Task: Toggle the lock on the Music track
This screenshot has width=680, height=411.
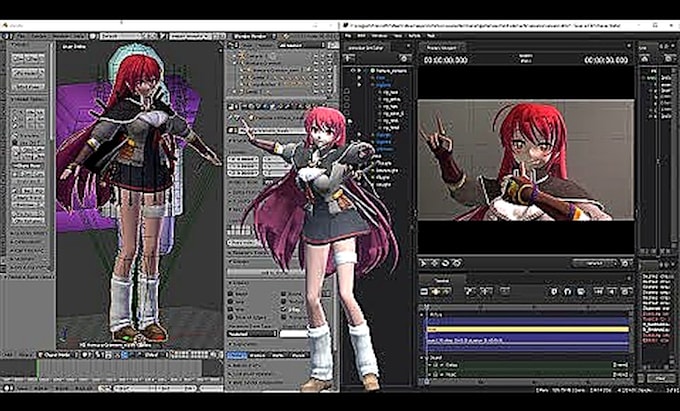Action: point(436,374)
